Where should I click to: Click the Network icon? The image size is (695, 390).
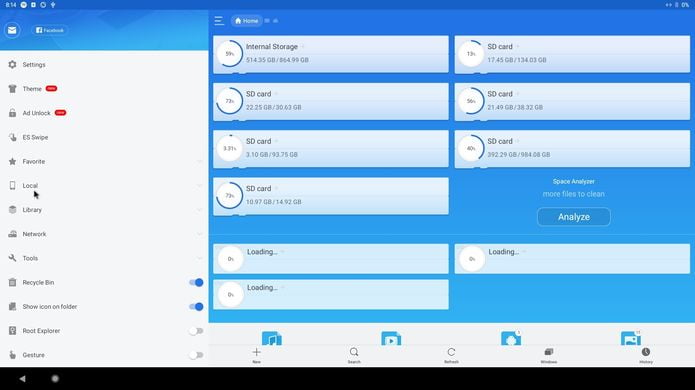pyautogui.click(x=12, y=234)
